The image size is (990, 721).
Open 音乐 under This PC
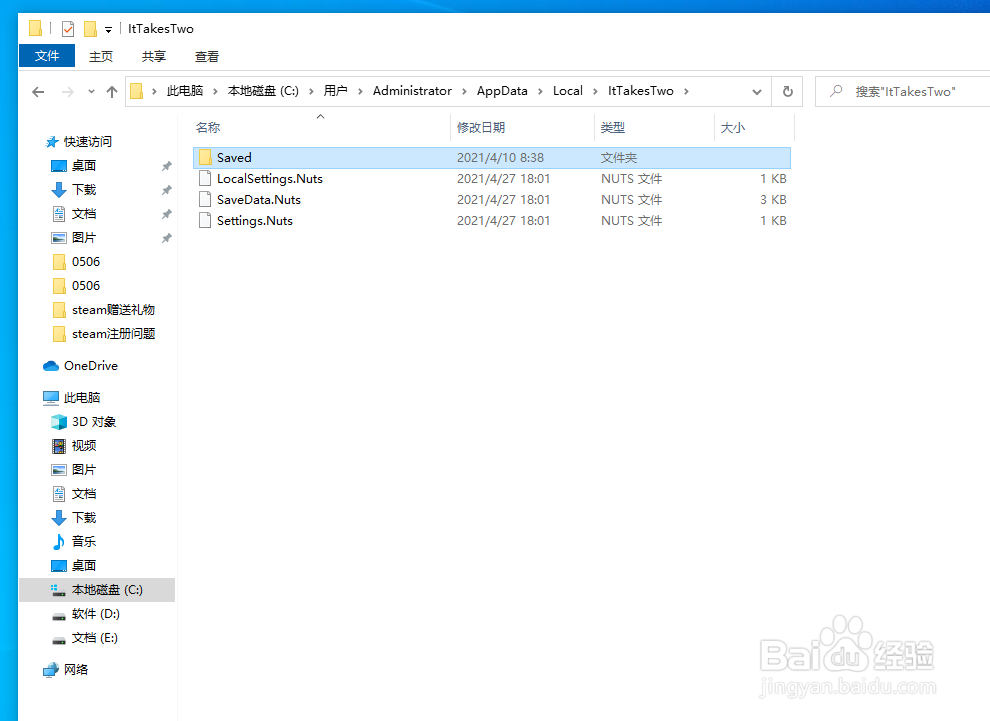point(83,542)
